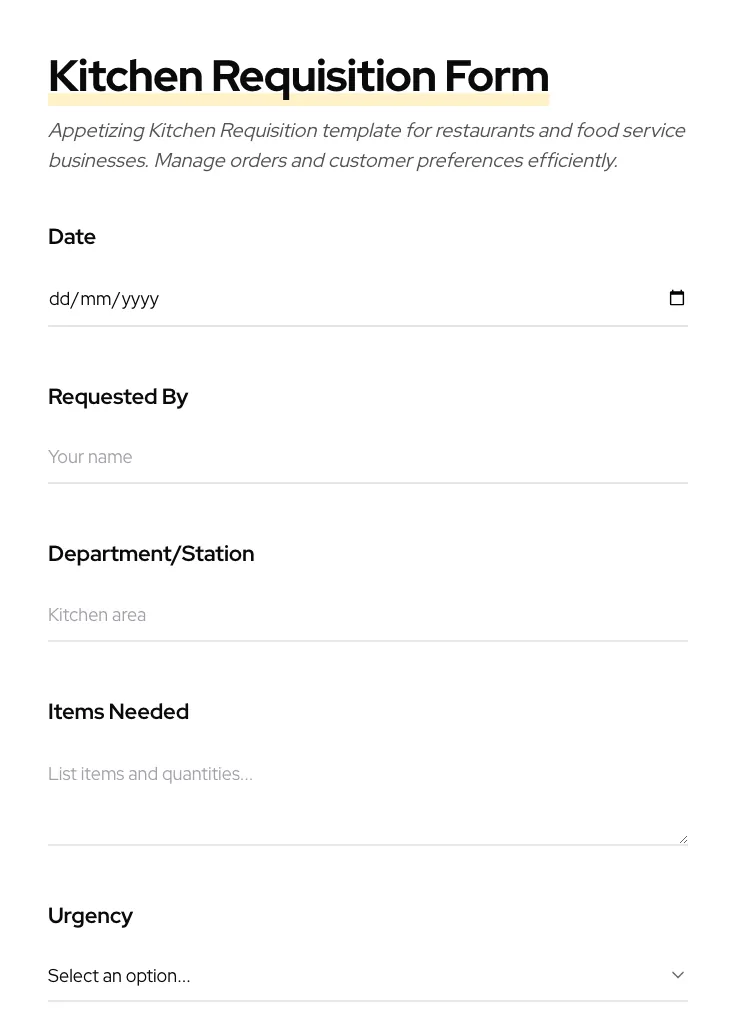The height and width of the screenshot is (1024, 736).
Task: Select the 'mm' month segment in Date
Action: click(x=96, y=299)
